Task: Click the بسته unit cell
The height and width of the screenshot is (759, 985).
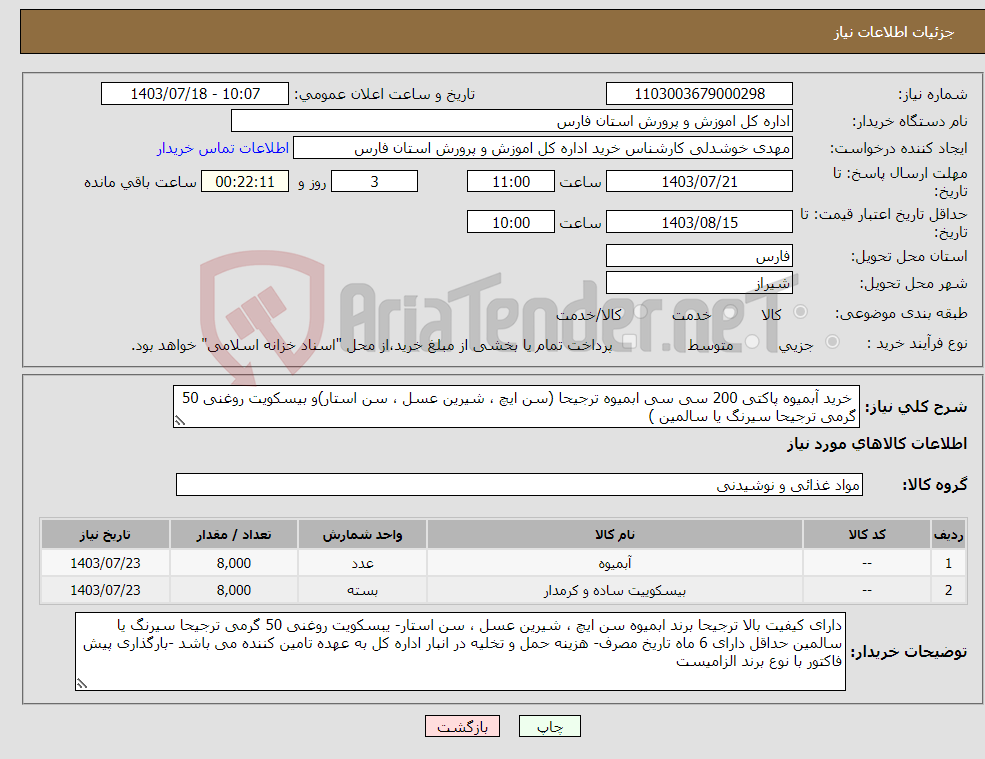Action: (x=362, y=590)
